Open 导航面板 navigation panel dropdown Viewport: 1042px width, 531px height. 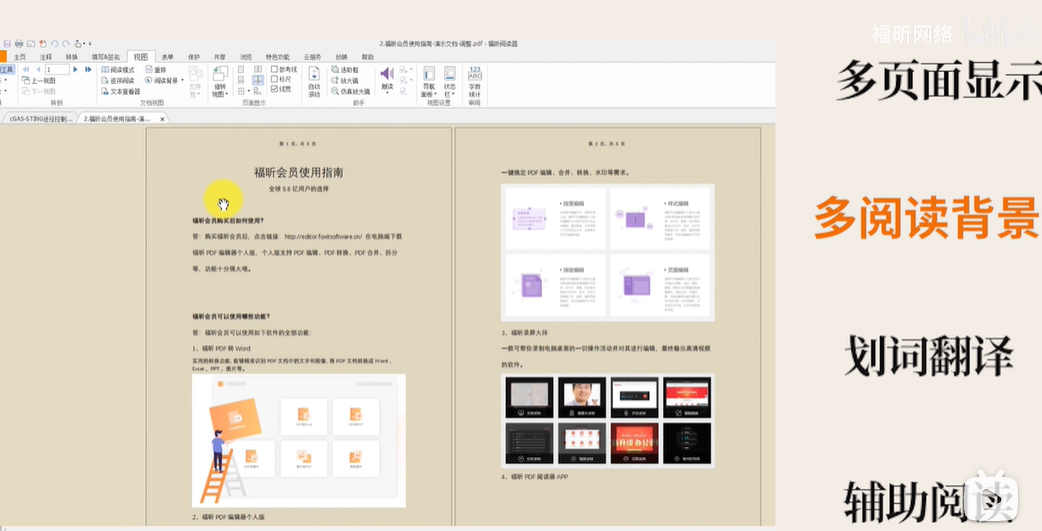coord(429,82)
